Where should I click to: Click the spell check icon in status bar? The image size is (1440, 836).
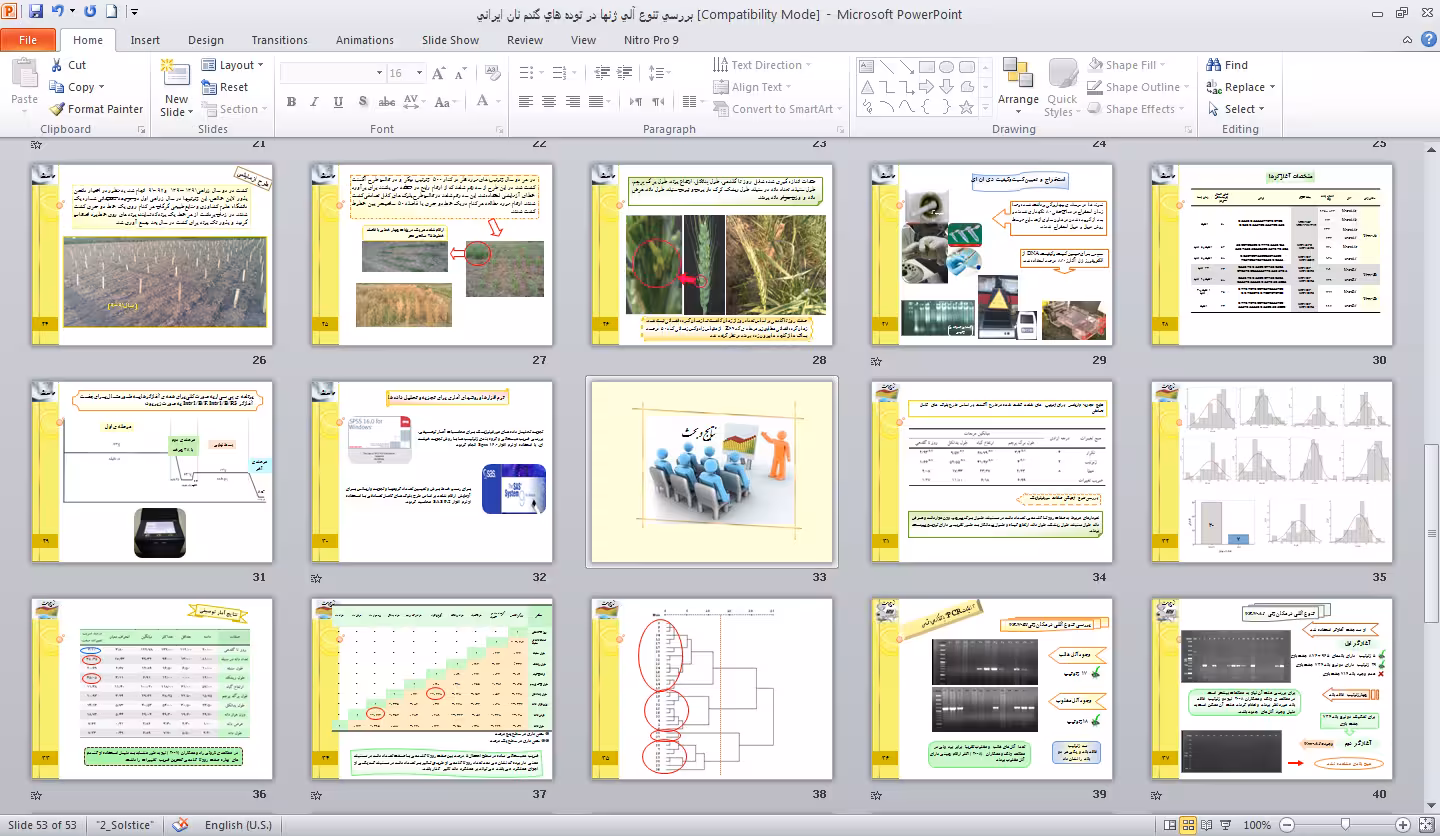[x=180, y=825]
